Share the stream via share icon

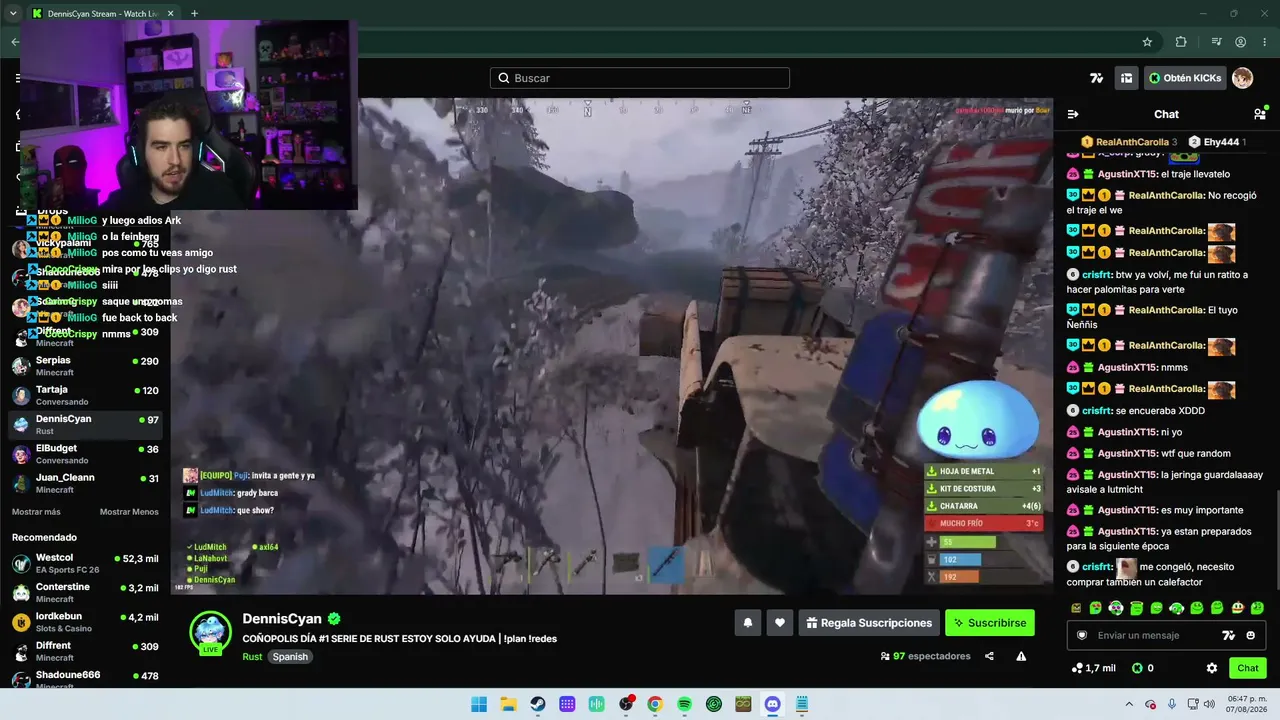point(989,656)
